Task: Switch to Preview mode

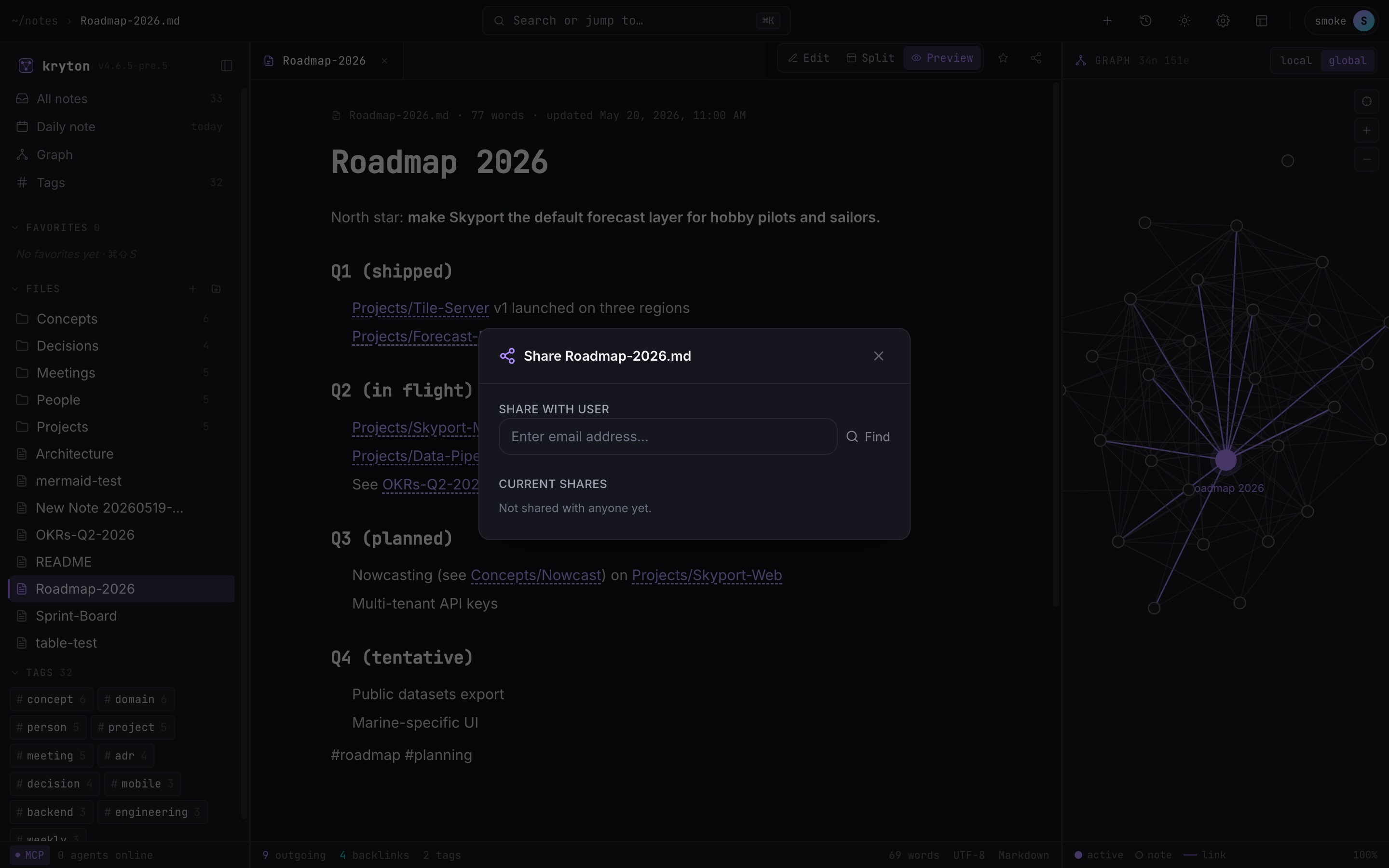Action: tap(942, 58)
